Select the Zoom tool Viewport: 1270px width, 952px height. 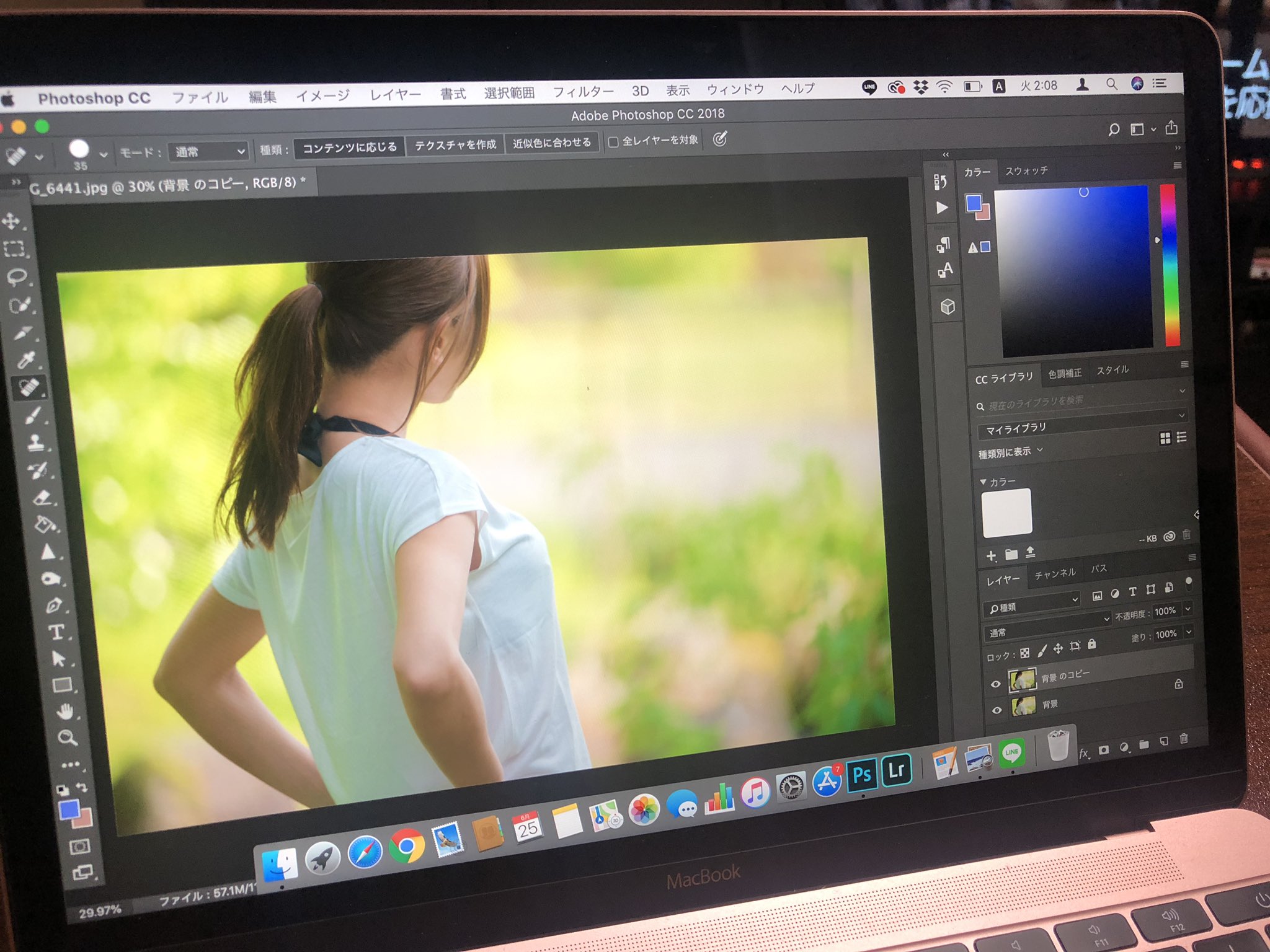67,738
